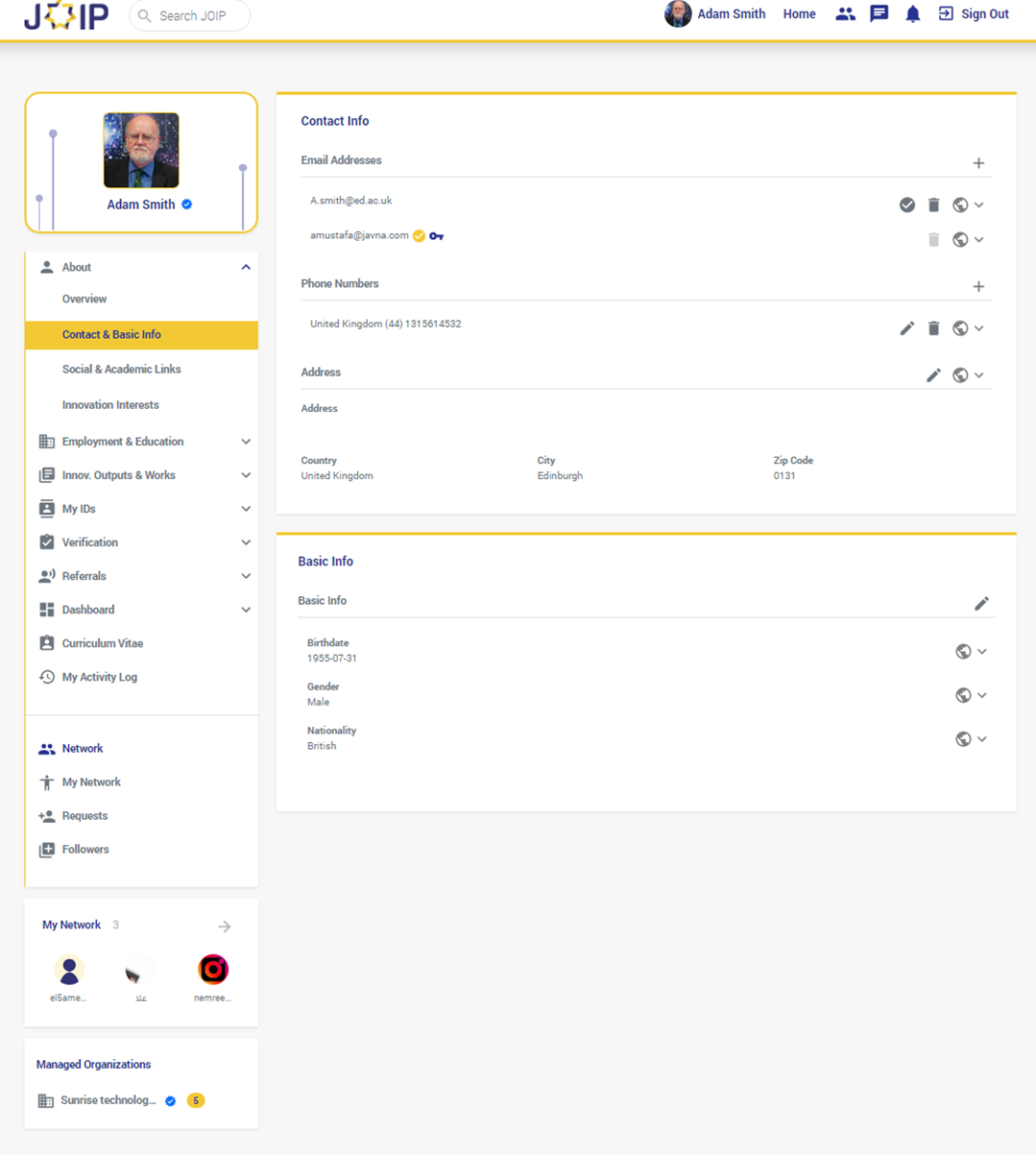Edit Basic Info with the pencil icon

981,604
